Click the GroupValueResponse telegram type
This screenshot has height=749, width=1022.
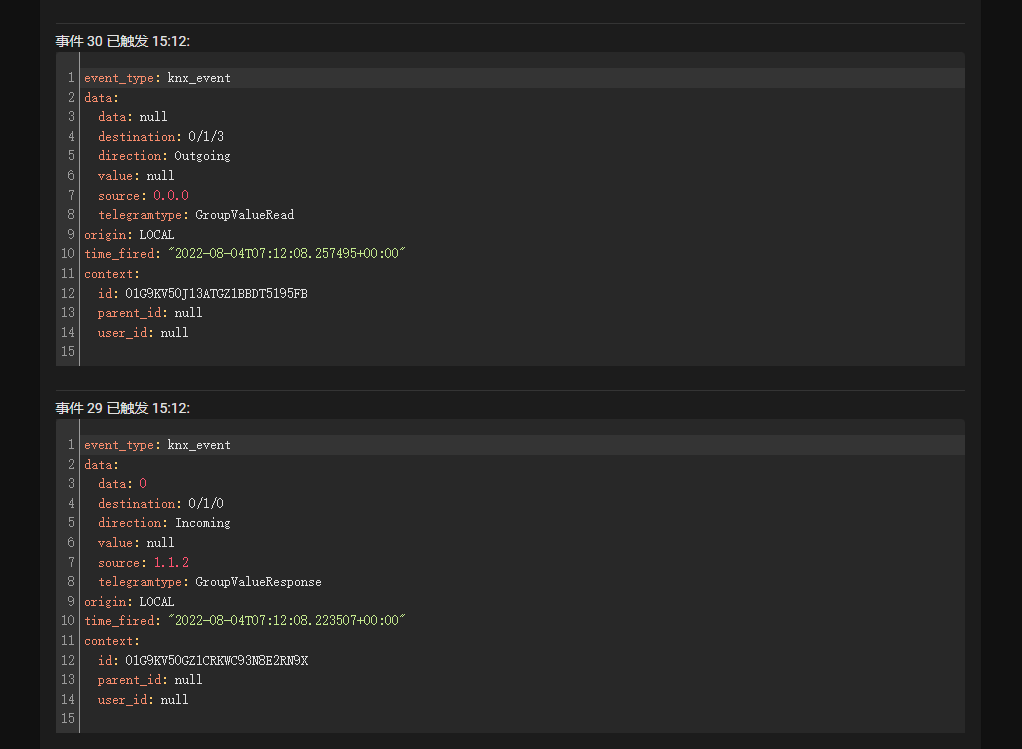click(x=258, y=582)
